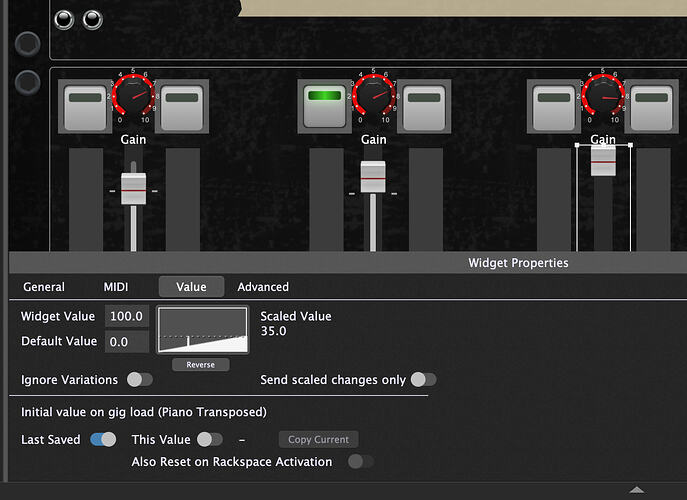Click the Copy Current button

pos(319,440)
